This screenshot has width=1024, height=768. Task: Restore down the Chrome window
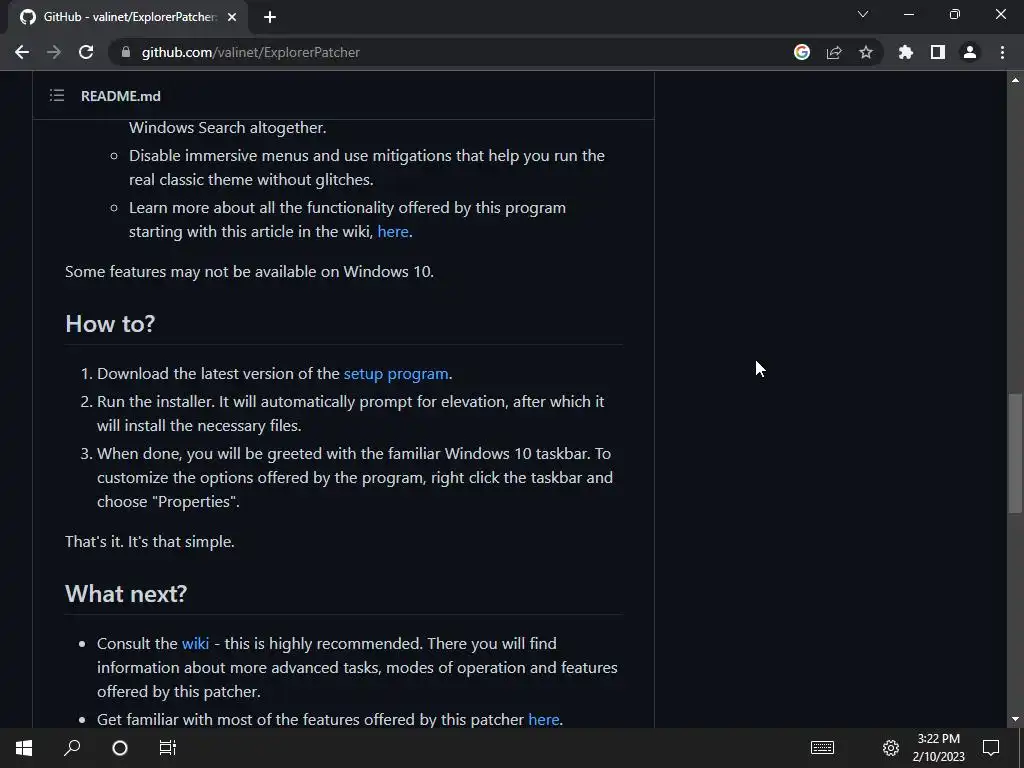click(x=955, y=14)
